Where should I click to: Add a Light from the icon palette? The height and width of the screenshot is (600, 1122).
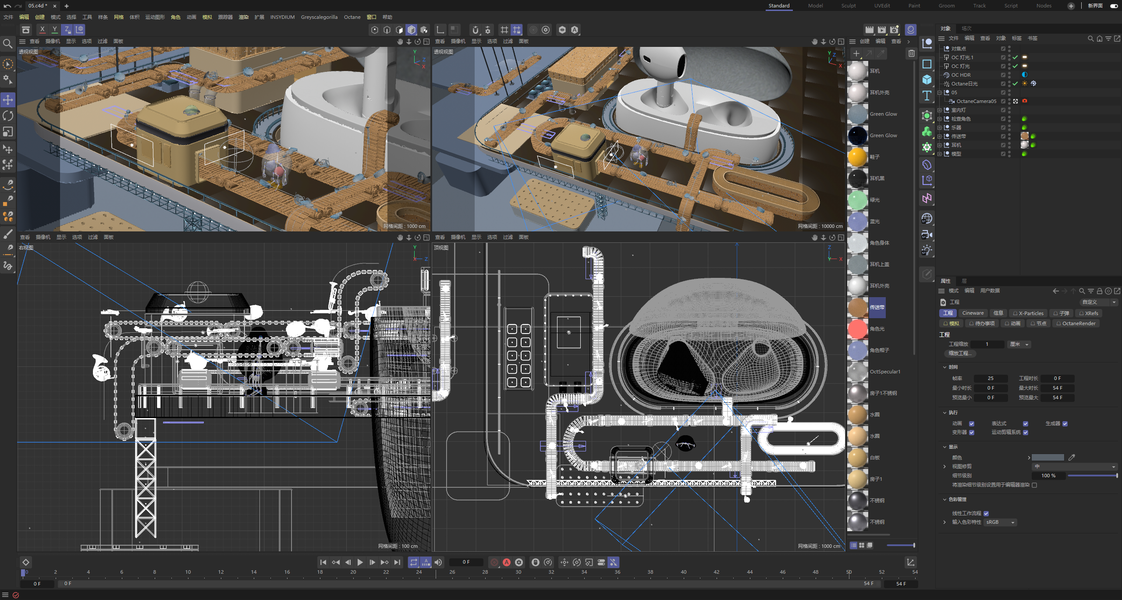point(927,250)
